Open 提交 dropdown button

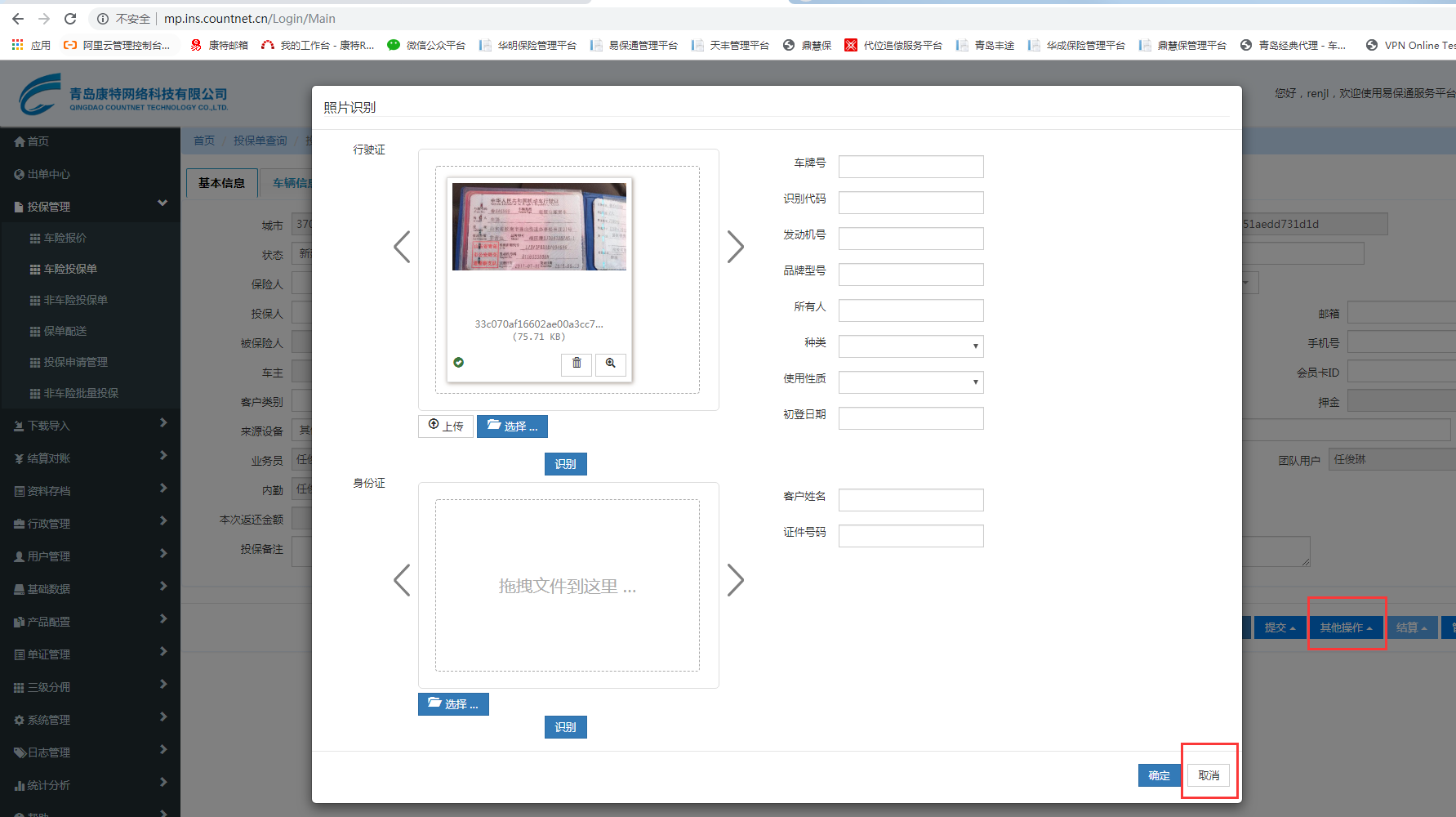(1279, 627)
